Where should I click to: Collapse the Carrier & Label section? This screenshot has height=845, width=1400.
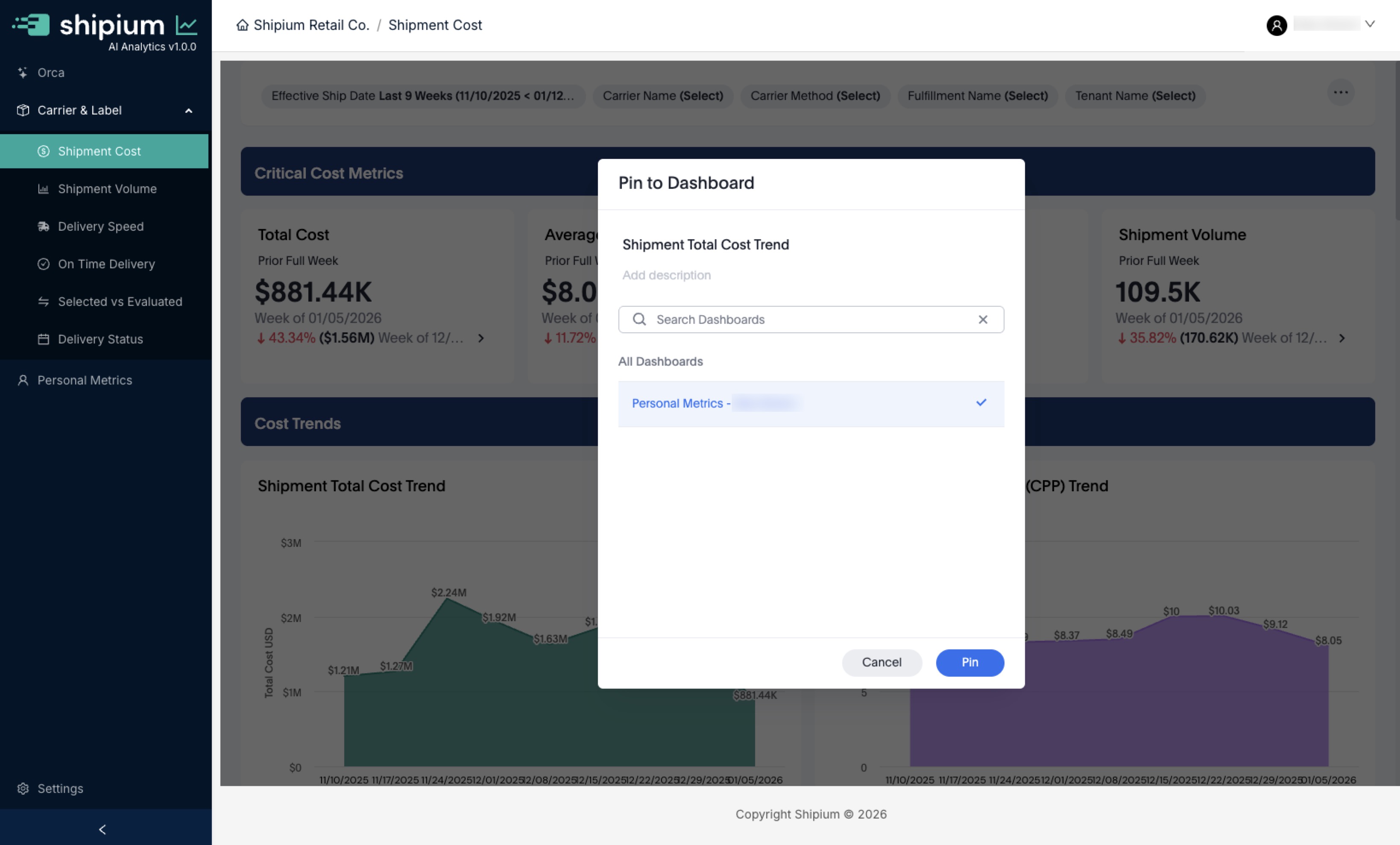click(189, 111)
